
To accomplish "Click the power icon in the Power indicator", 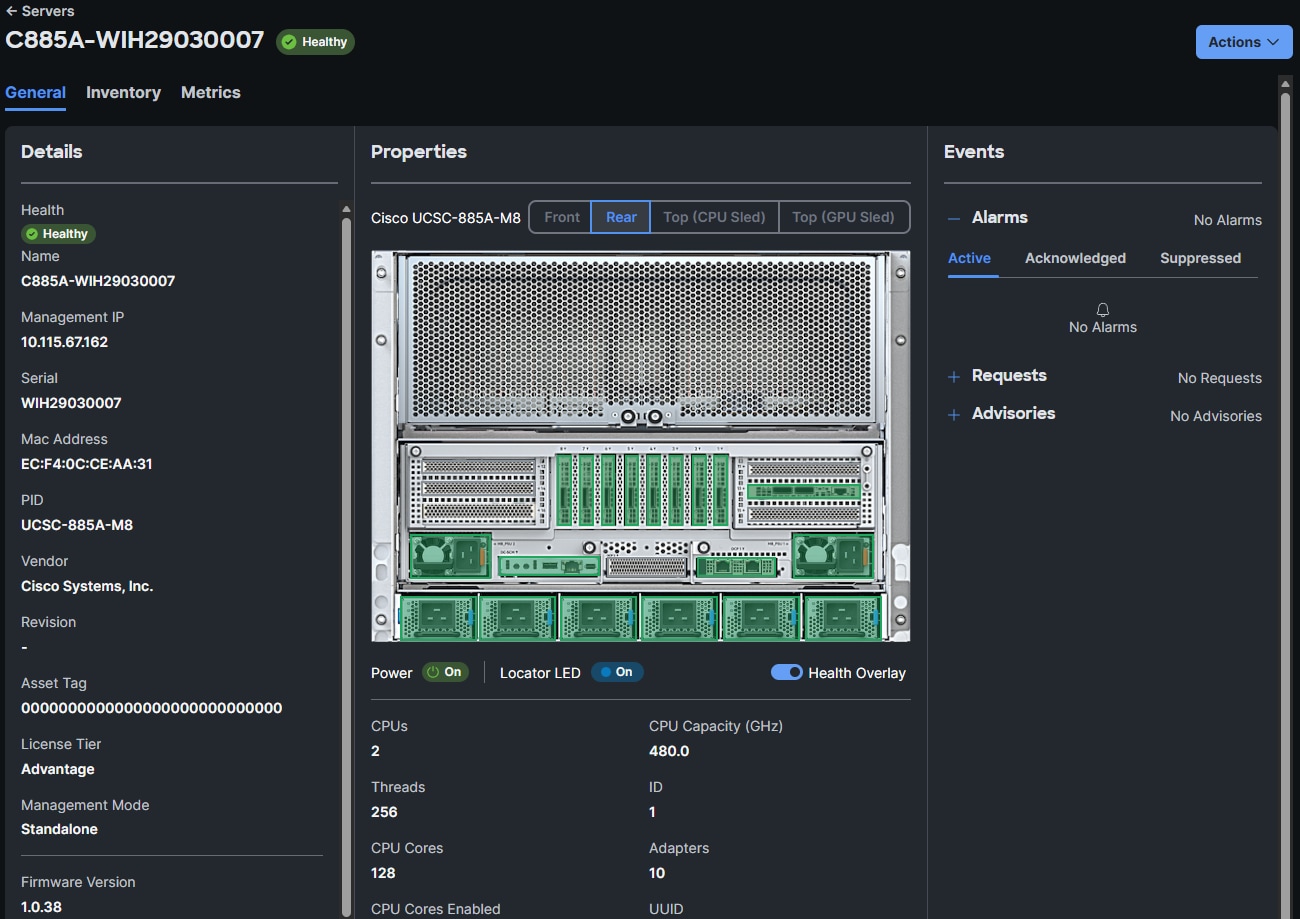I will [x=434, y=672].
